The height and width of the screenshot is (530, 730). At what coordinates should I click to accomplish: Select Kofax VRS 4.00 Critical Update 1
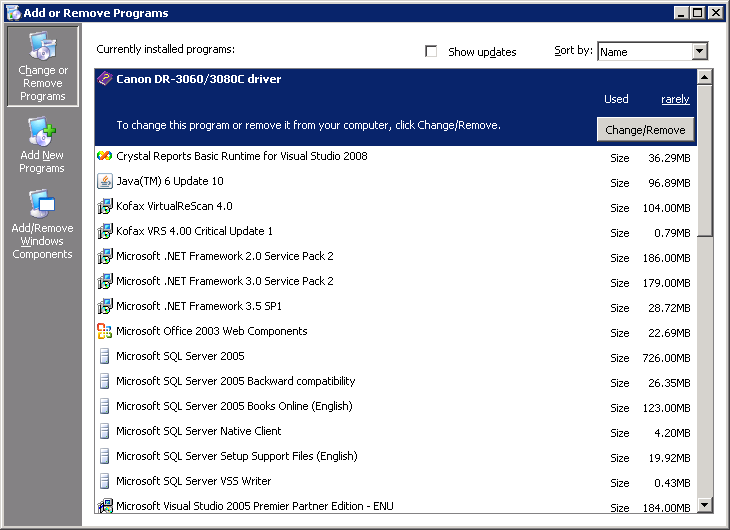(195, 231)
